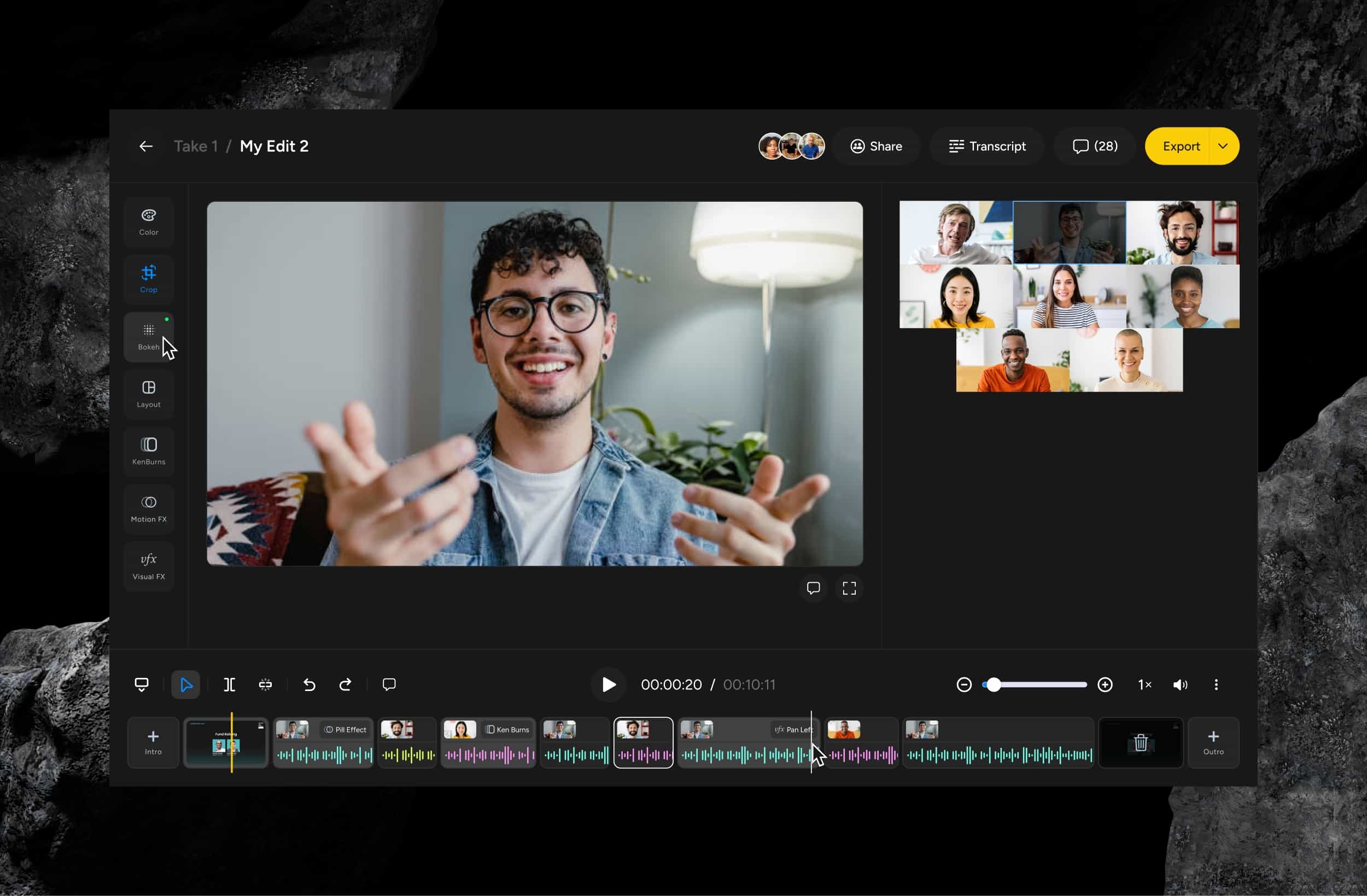Open the Transcript panel

pyautogui.click(x=987, y=146)
